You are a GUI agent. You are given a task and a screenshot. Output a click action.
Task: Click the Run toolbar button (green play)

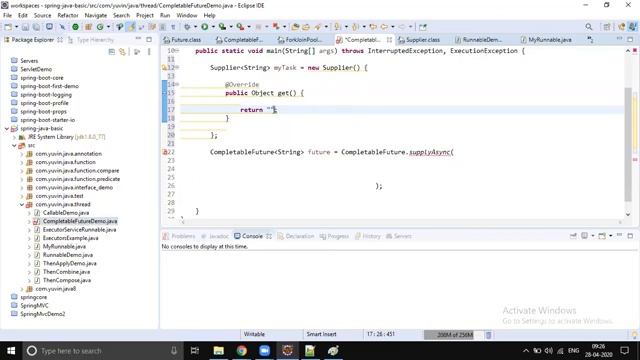tap(204, 27)
